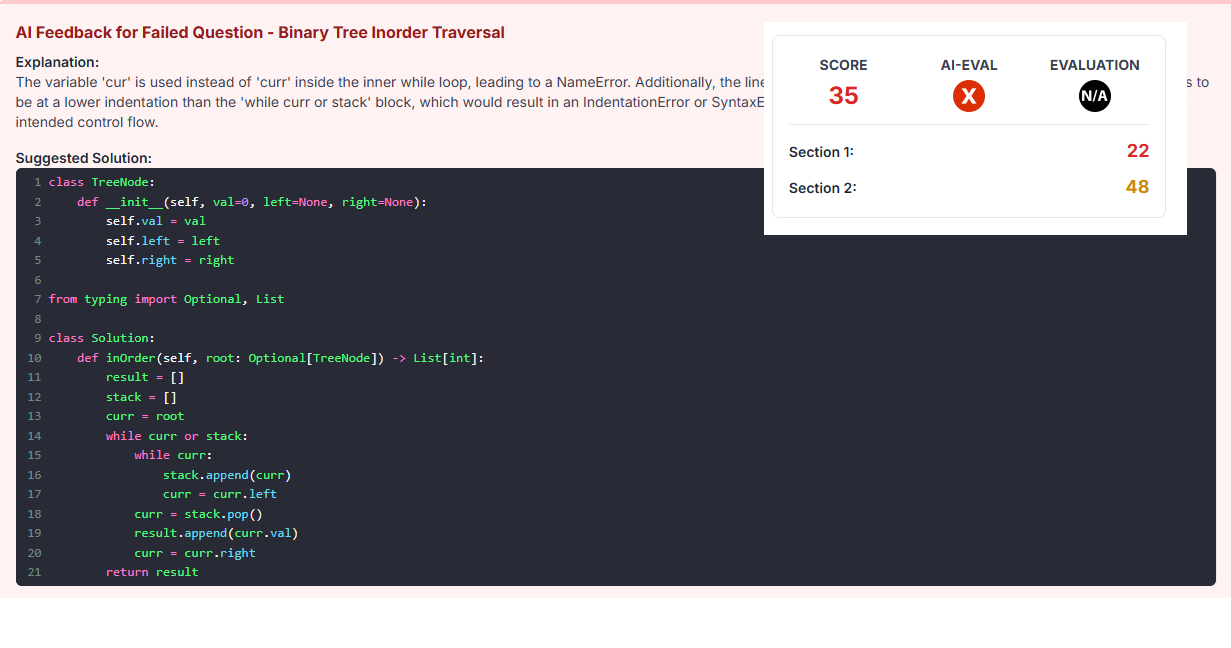Click the dark code editor background
This screenshot has width=1231, height=648.
(700, 450)
